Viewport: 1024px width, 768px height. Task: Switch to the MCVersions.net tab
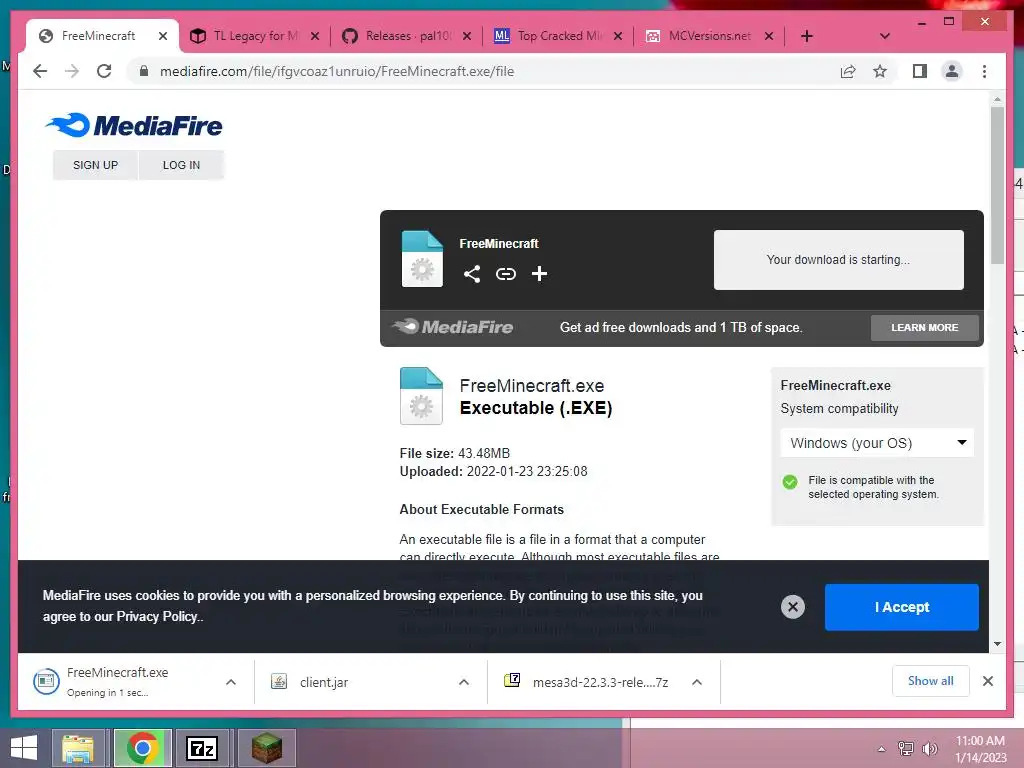710,36
